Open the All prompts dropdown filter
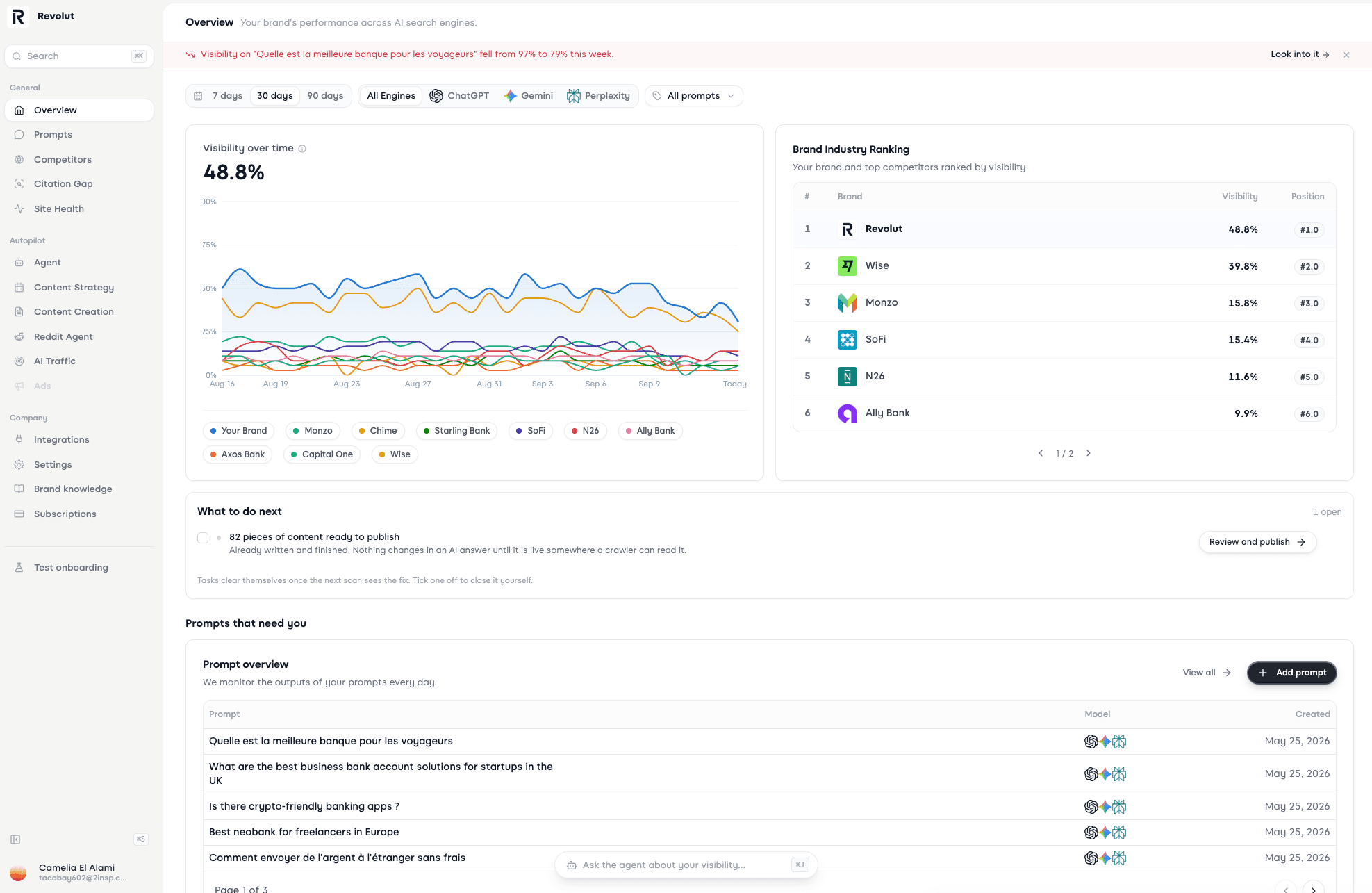Screen dimensions: 1372x893 pos(694,96)
